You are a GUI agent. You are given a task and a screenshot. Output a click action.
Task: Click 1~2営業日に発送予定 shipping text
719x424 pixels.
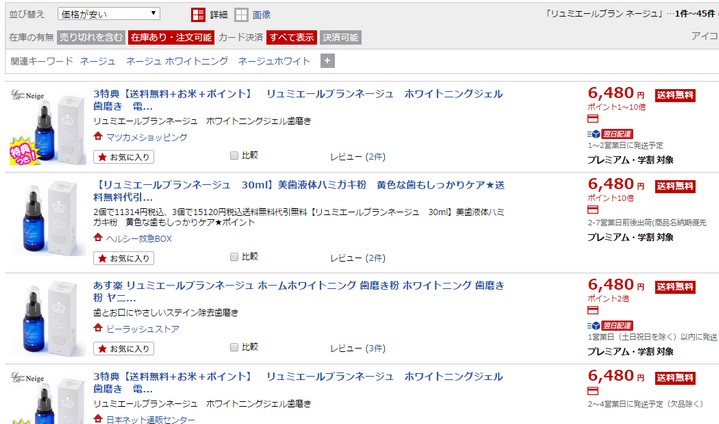pyautogui.click(x=625, y=145)
